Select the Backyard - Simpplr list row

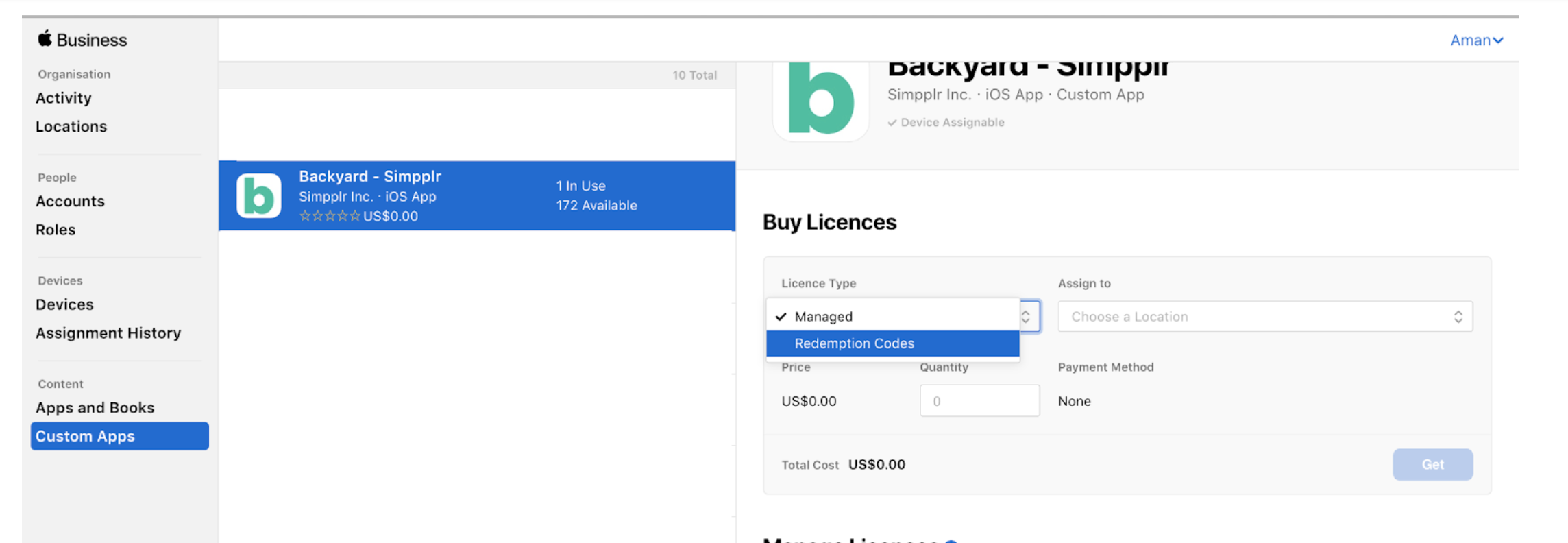click(477, 196)
